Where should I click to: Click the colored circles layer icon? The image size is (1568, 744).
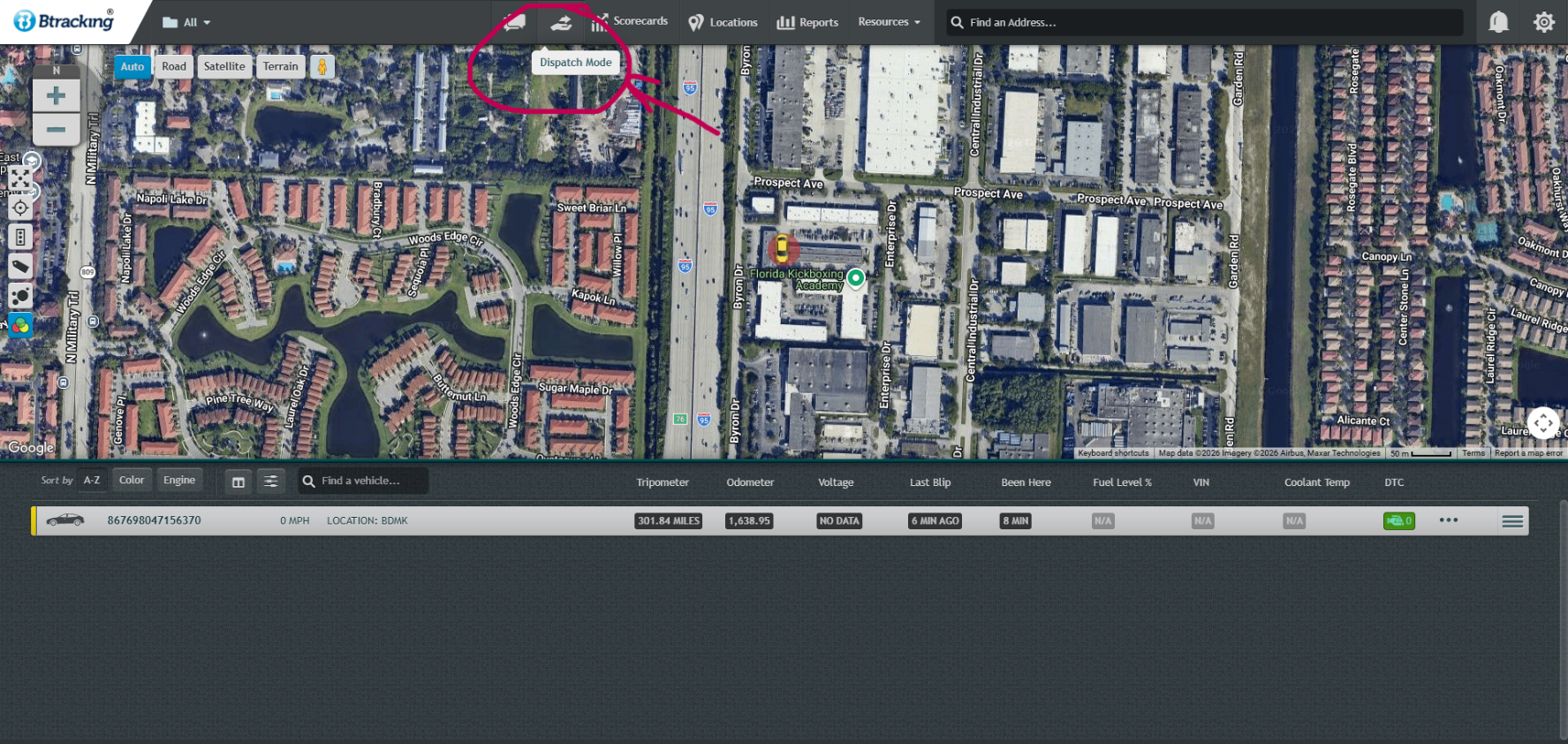[20, 325]
